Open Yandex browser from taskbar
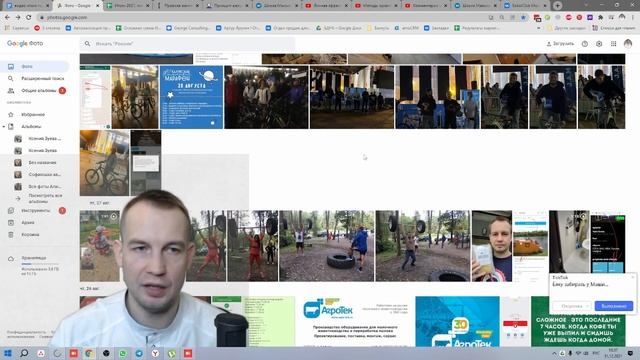Image resolution: width=640 pixels, height=360 pixels. (x=155, y=353)
